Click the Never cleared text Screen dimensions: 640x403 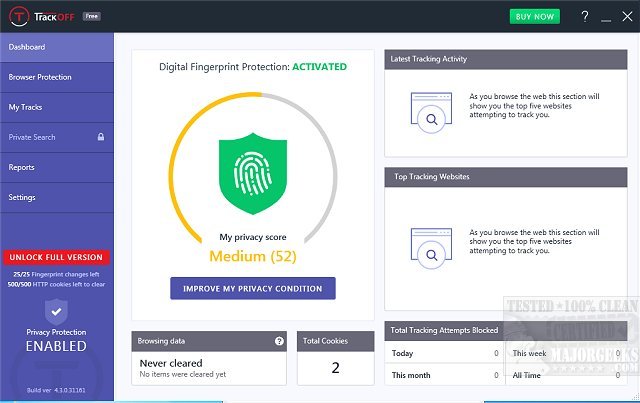[x=171, y=363]
